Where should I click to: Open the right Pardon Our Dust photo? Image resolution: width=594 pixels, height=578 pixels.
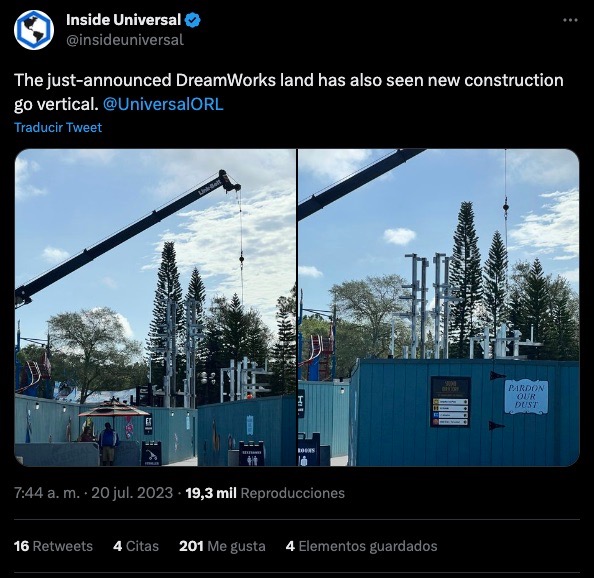click(439, 307)
